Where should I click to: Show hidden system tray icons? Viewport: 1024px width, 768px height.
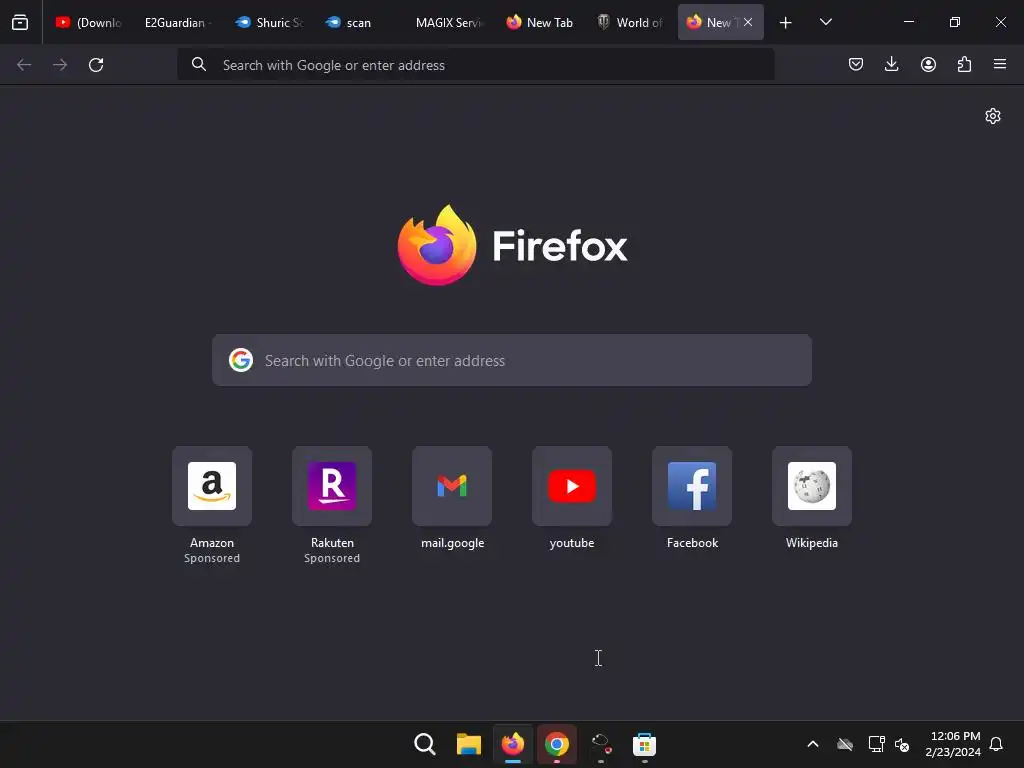(x=813, y=744)
